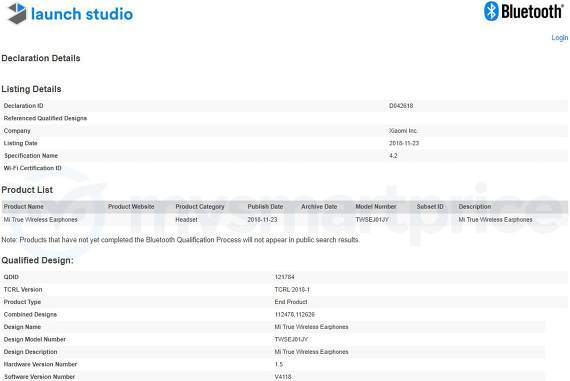This screenshot has height=381, width=570.
Task: Click the Hardware Version Number label
Action: 40,364
